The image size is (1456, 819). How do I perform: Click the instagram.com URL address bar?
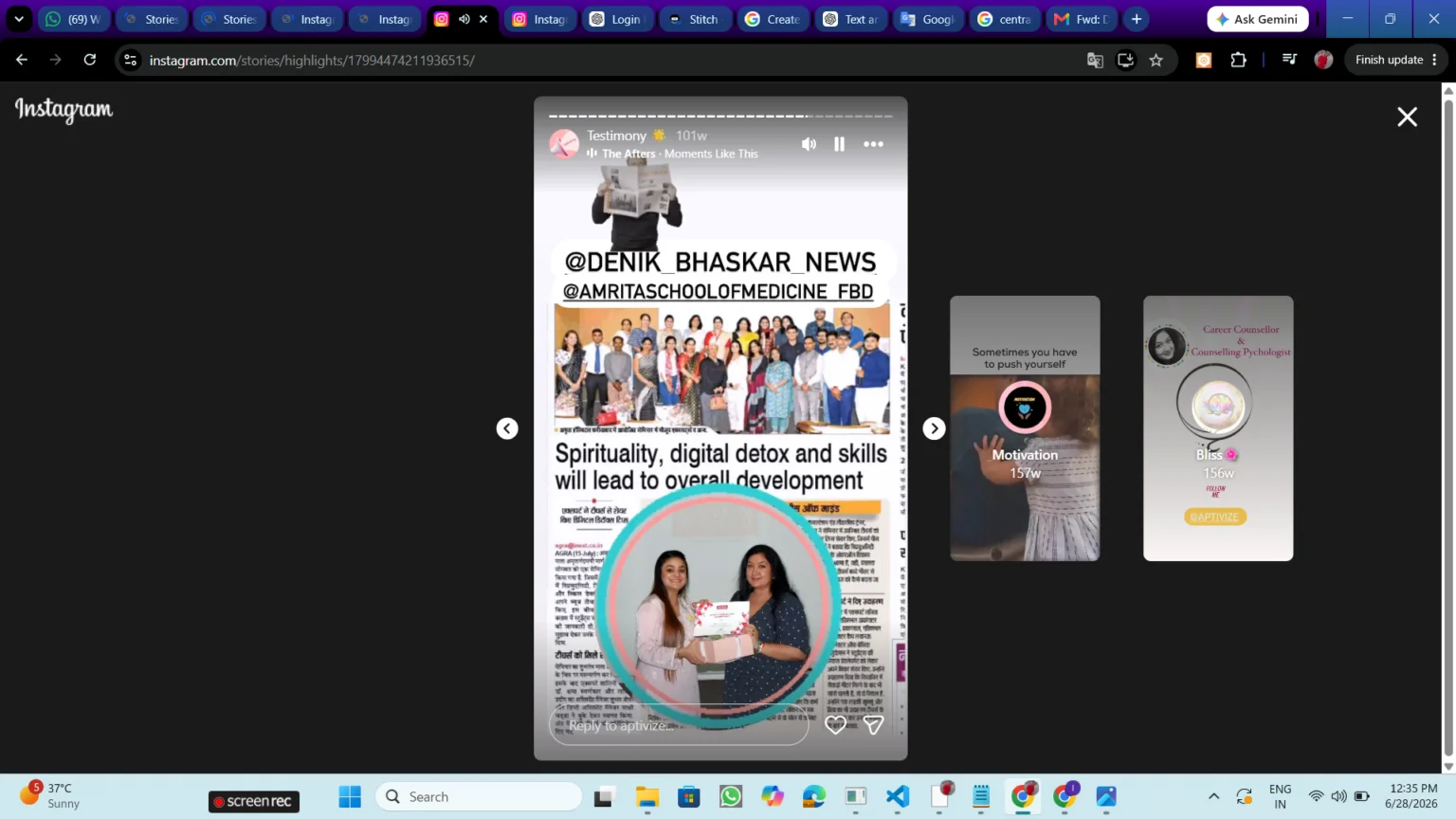pos(607,60)
